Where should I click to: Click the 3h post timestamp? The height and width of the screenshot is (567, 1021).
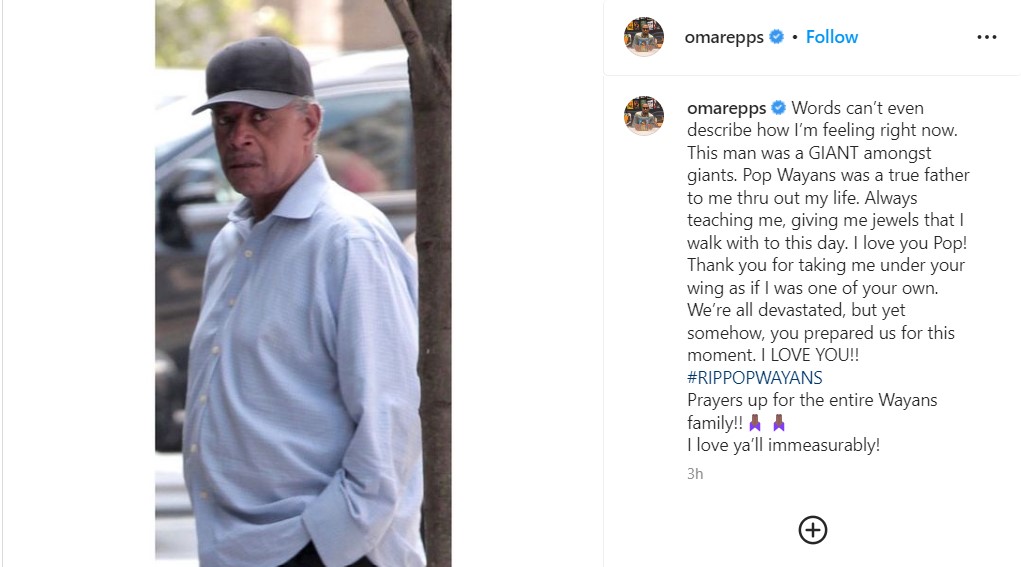click(695, 474)
